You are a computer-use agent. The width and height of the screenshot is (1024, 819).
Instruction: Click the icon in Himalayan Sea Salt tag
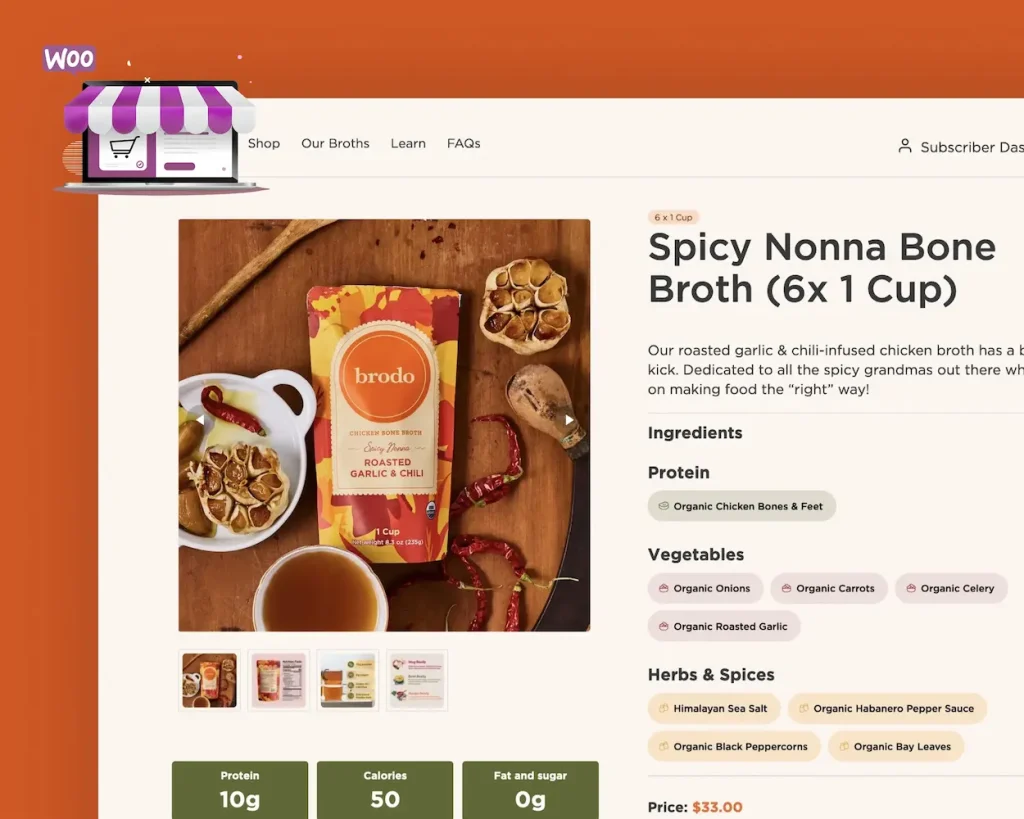664,709
